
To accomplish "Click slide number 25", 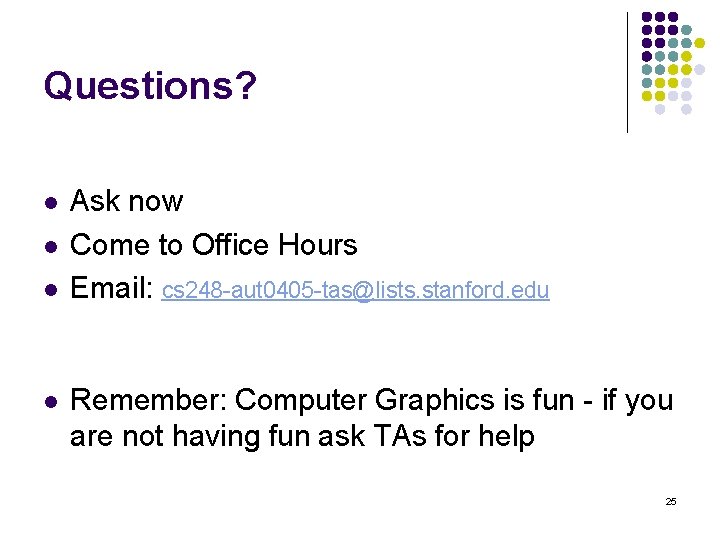I will point(671,500).
